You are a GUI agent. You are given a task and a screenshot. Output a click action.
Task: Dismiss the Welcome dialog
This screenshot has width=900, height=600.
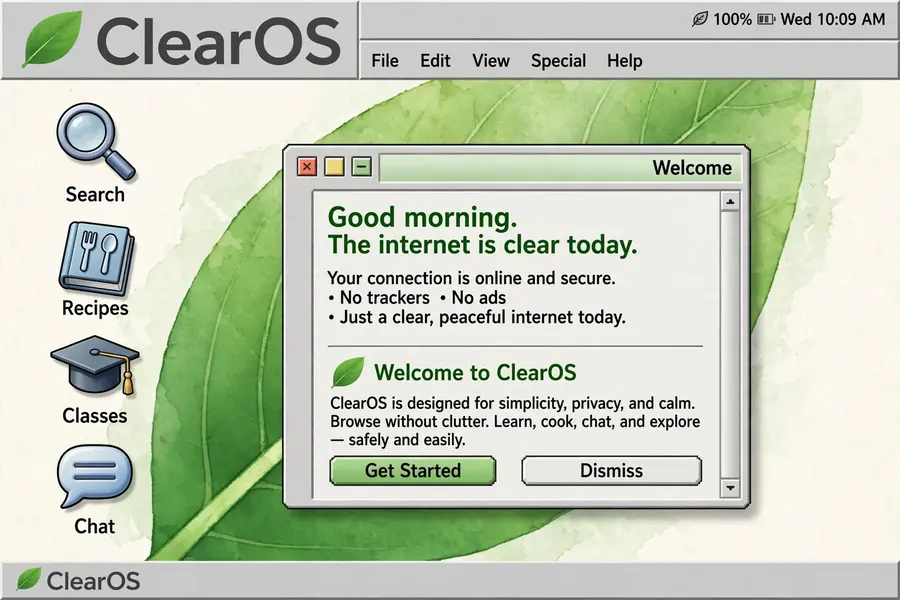tap(611, 471)
